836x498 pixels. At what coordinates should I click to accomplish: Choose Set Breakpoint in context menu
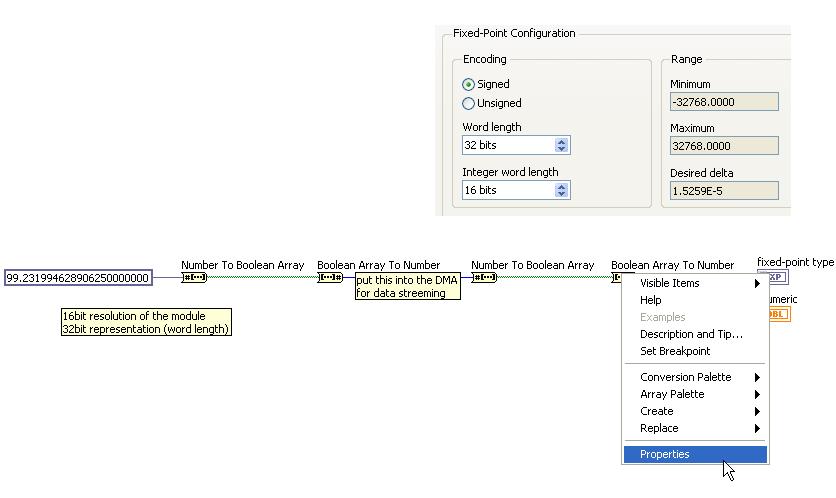pyautogui.click(x=675, y=351)
